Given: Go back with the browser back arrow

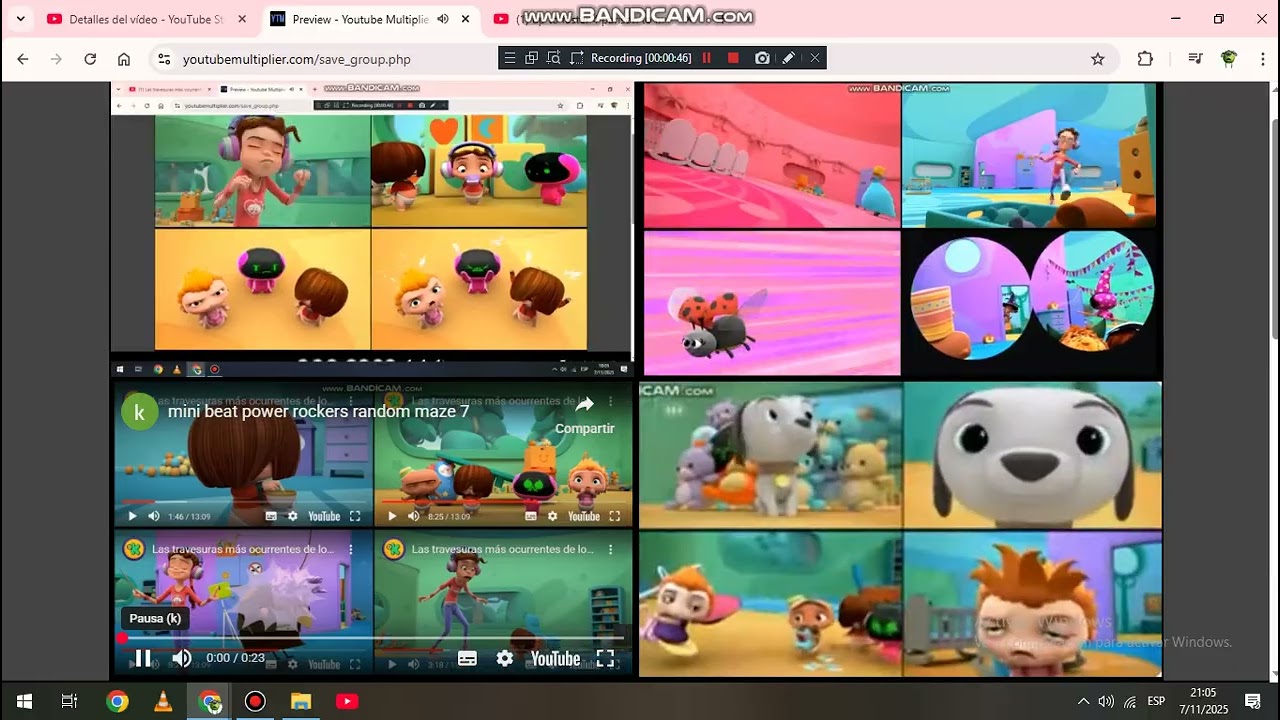Looking at the screenshot, I should (23, 59).
